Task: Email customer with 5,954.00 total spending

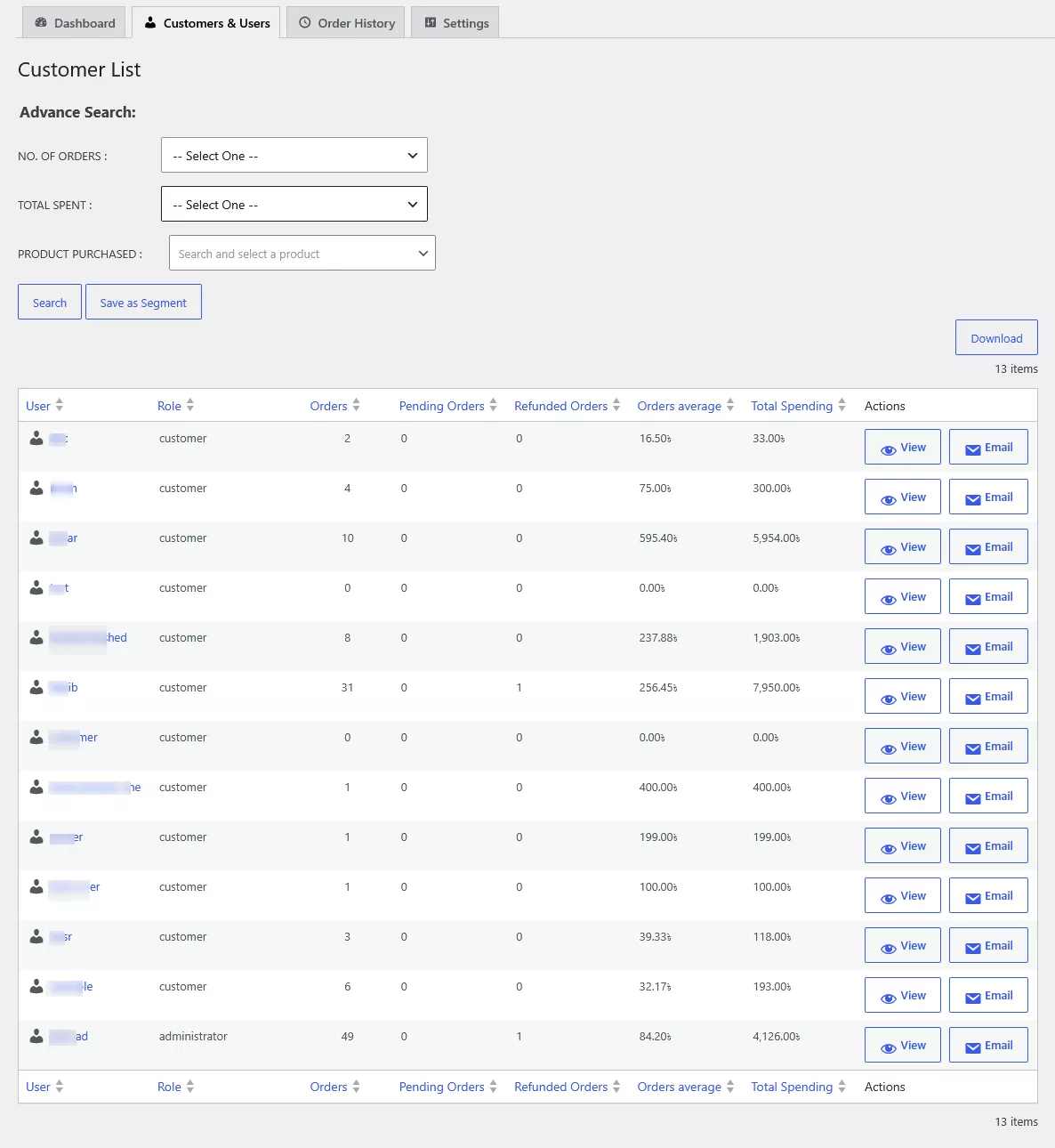Action: [x=988, y=546]
